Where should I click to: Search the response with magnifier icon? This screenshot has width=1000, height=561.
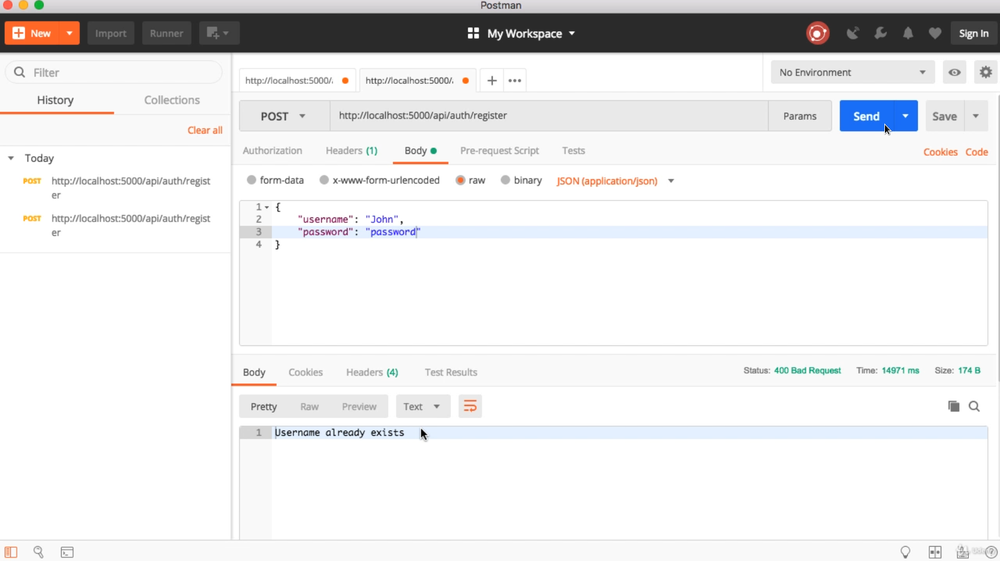974,406
